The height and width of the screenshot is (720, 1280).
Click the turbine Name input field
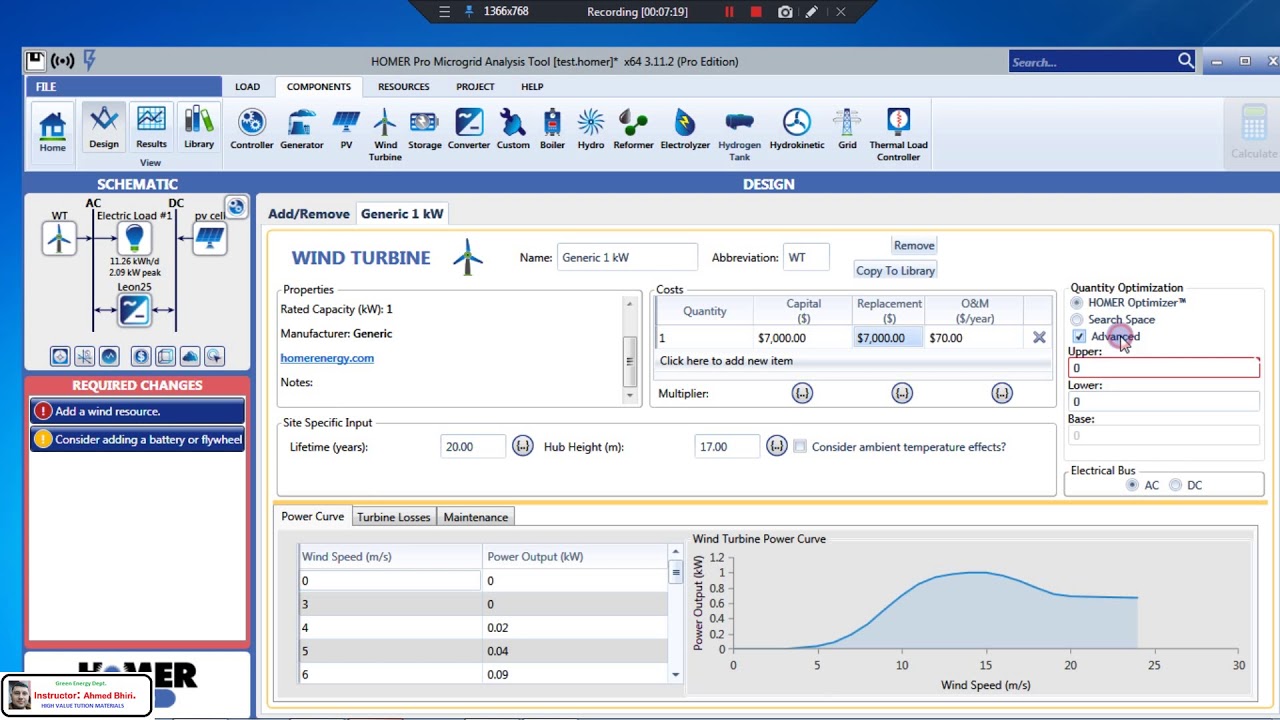tap(627, 257)
